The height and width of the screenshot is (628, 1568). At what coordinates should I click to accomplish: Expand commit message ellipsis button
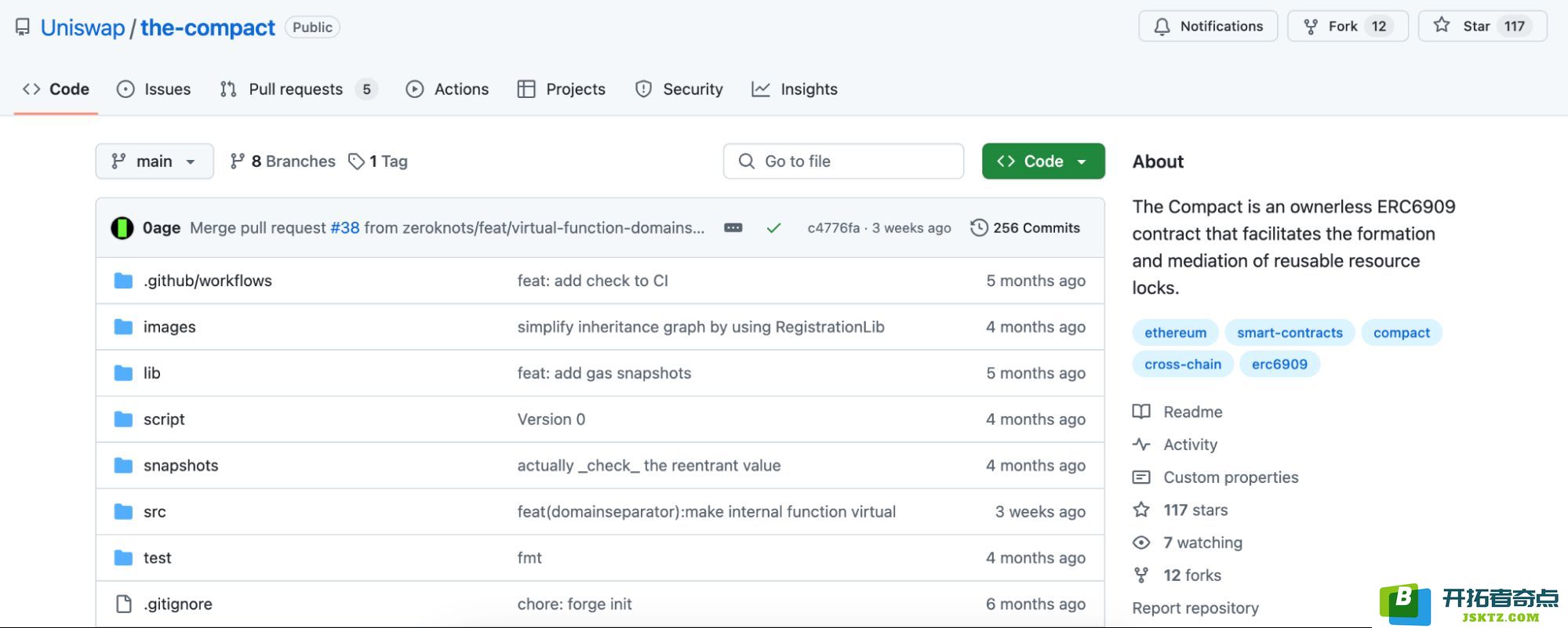(733, 228)
